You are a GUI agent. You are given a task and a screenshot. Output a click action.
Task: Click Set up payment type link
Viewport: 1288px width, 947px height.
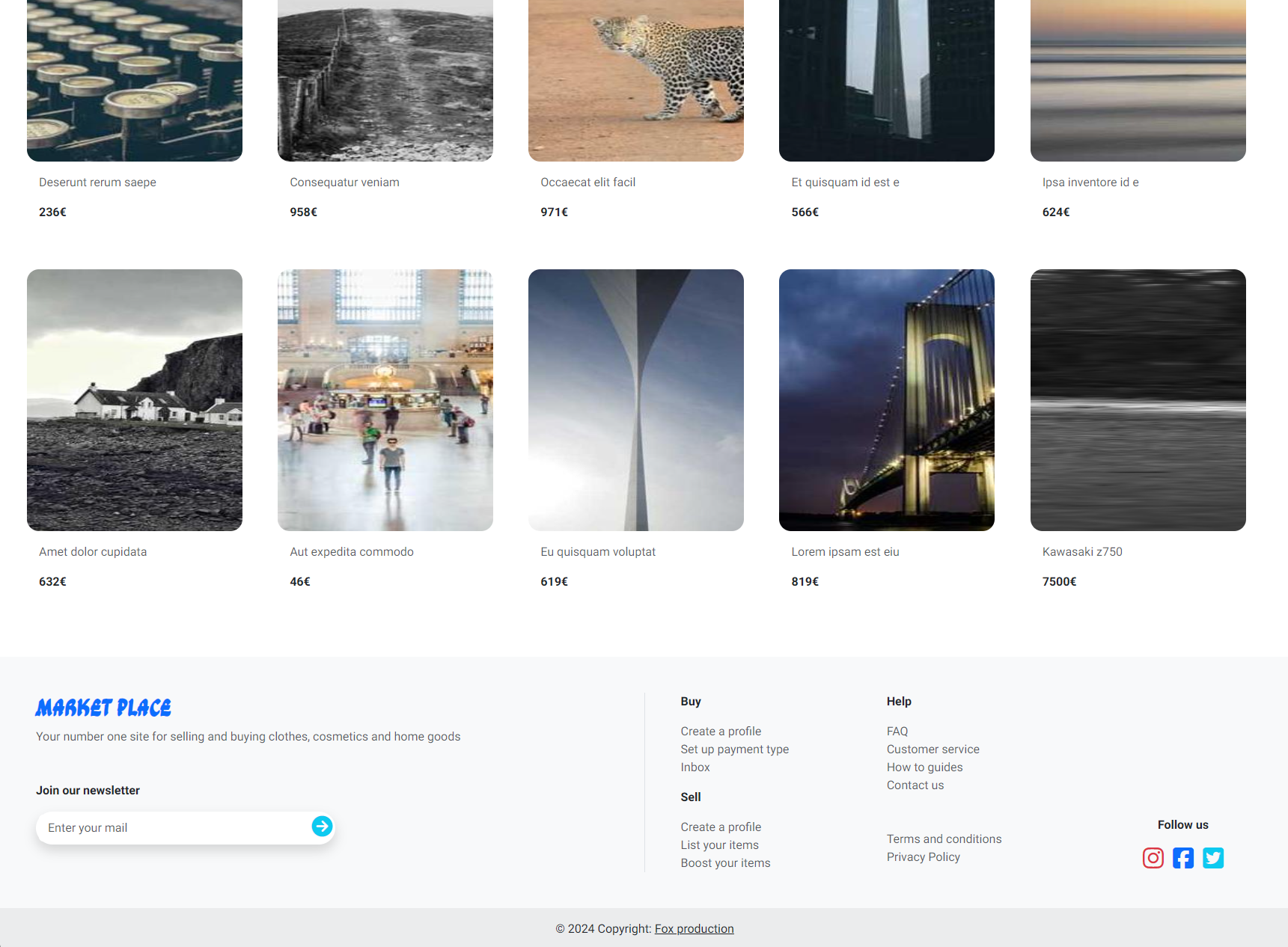coord(734,750)
